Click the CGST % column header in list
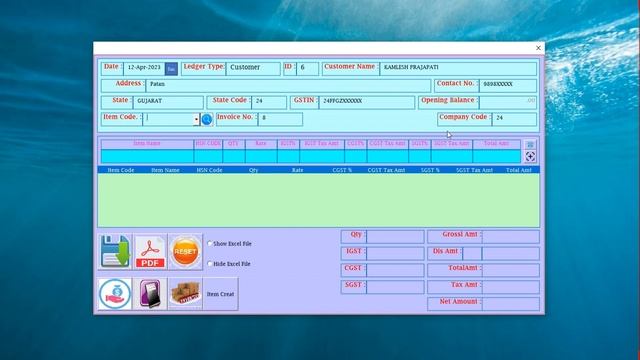Screen dimensions: 640x360 [x=342, y=170]
